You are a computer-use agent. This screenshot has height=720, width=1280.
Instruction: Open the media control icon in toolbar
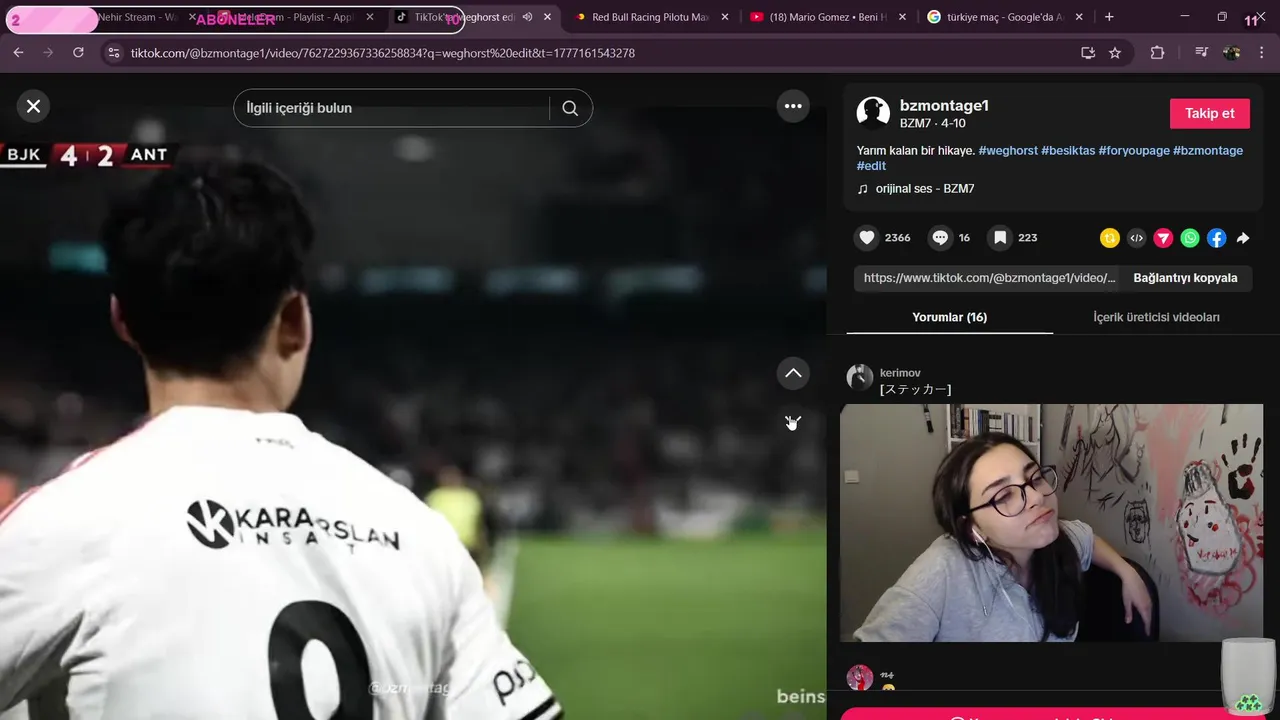click(x=1201, y=53)
